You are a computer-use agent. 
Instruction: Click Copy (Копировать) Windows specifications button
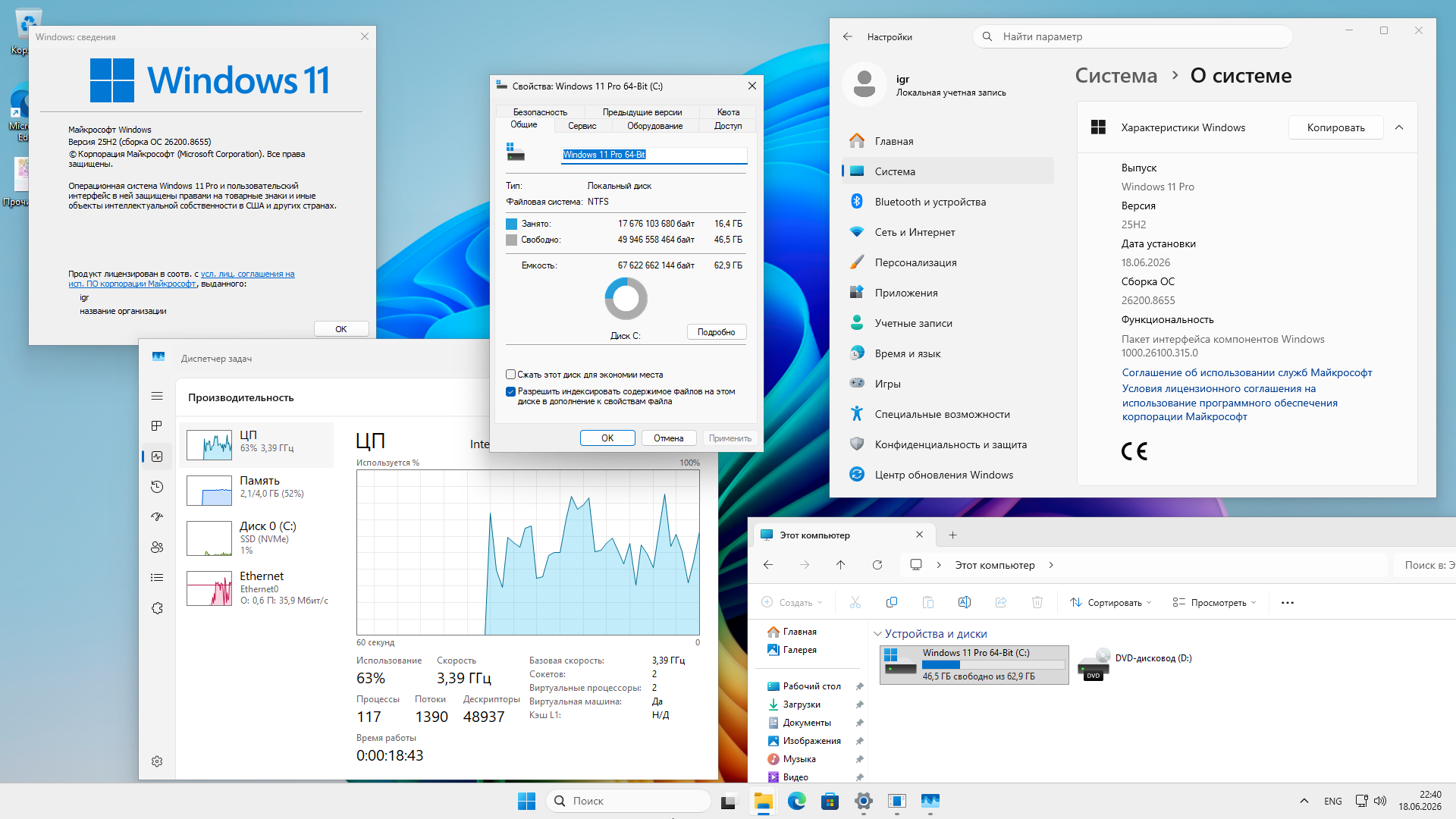pyautogui.click(x=1336, y=127)
